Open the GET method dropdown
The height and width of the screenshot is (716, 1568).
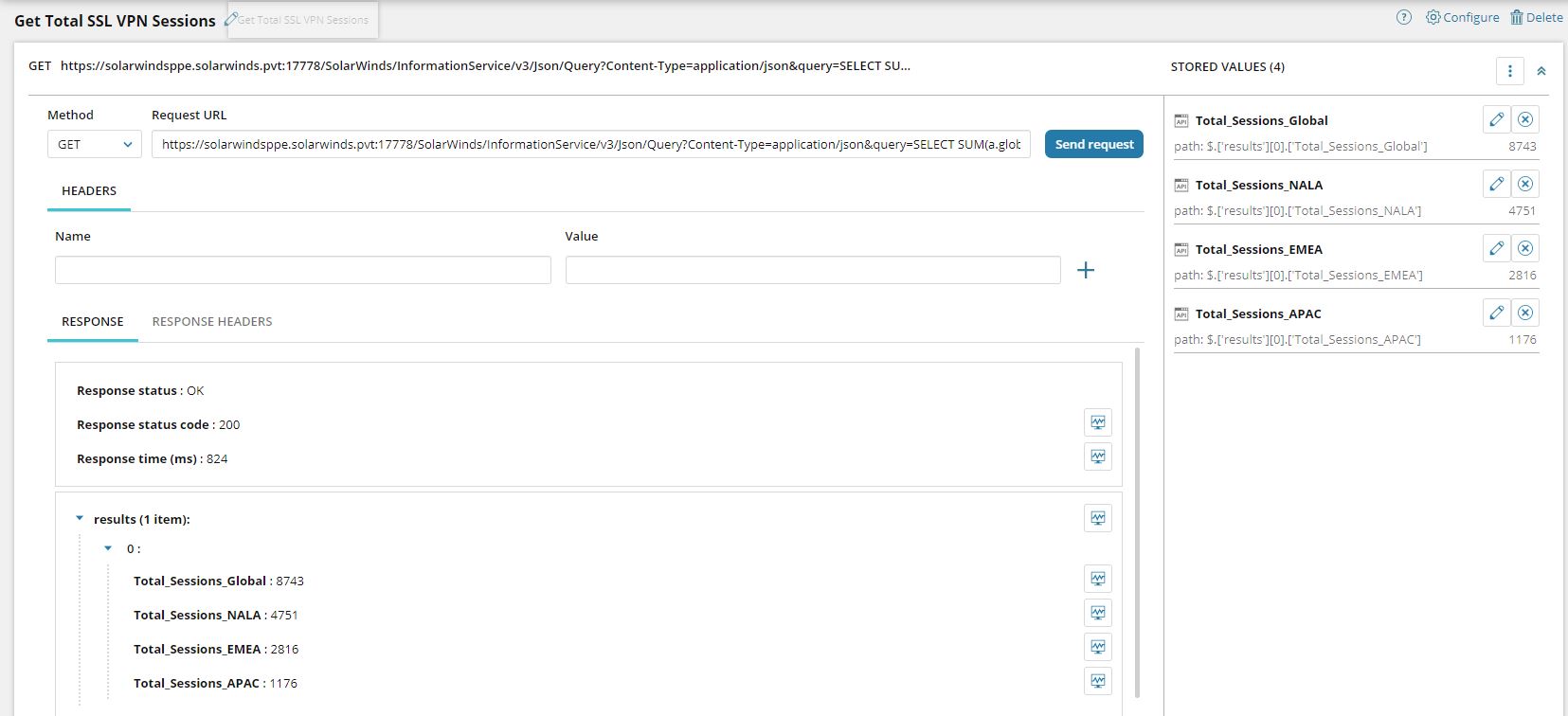[95, 144]
